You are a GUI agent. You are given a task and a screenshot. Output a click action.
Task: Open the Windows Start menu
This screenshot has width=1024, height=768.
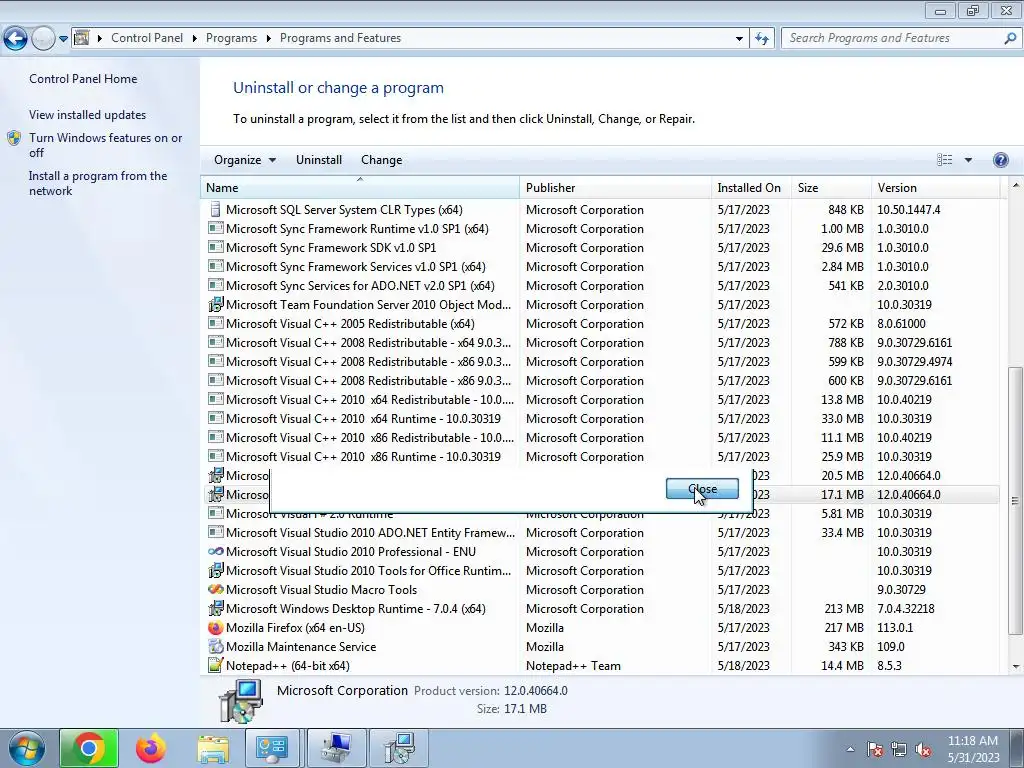27,748
